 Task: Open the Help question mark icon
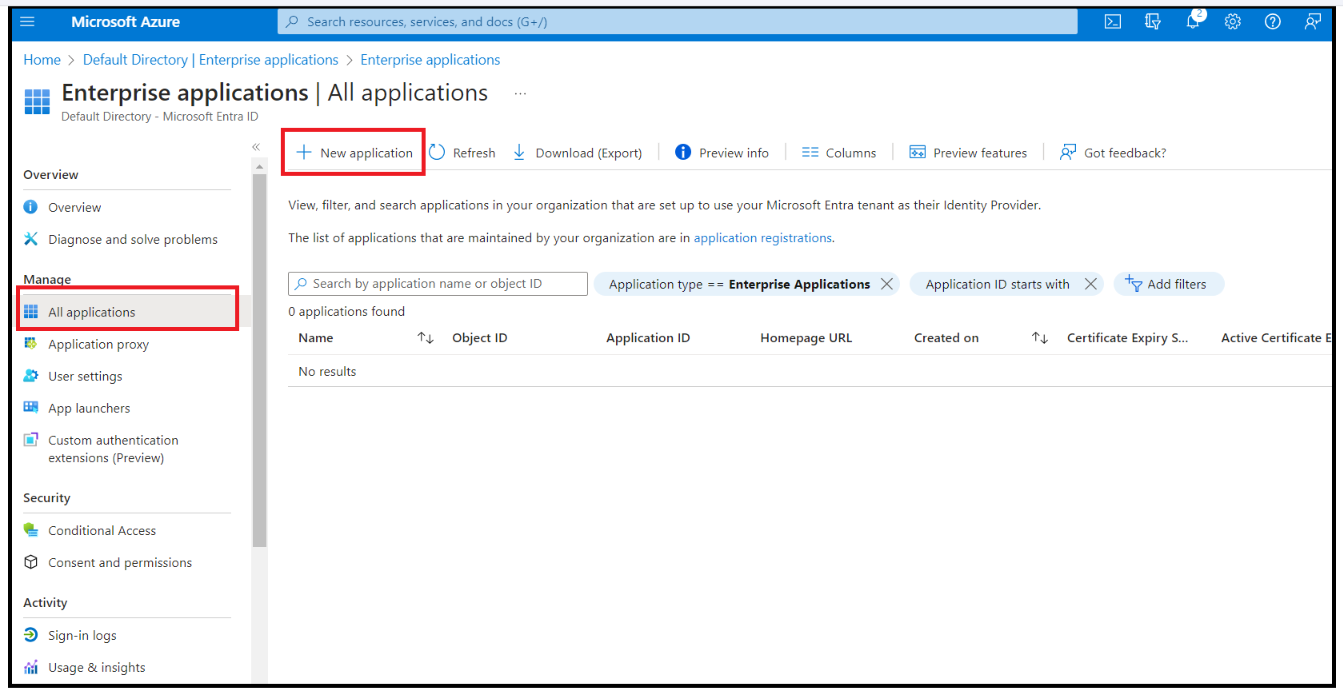click(1273, 22)
